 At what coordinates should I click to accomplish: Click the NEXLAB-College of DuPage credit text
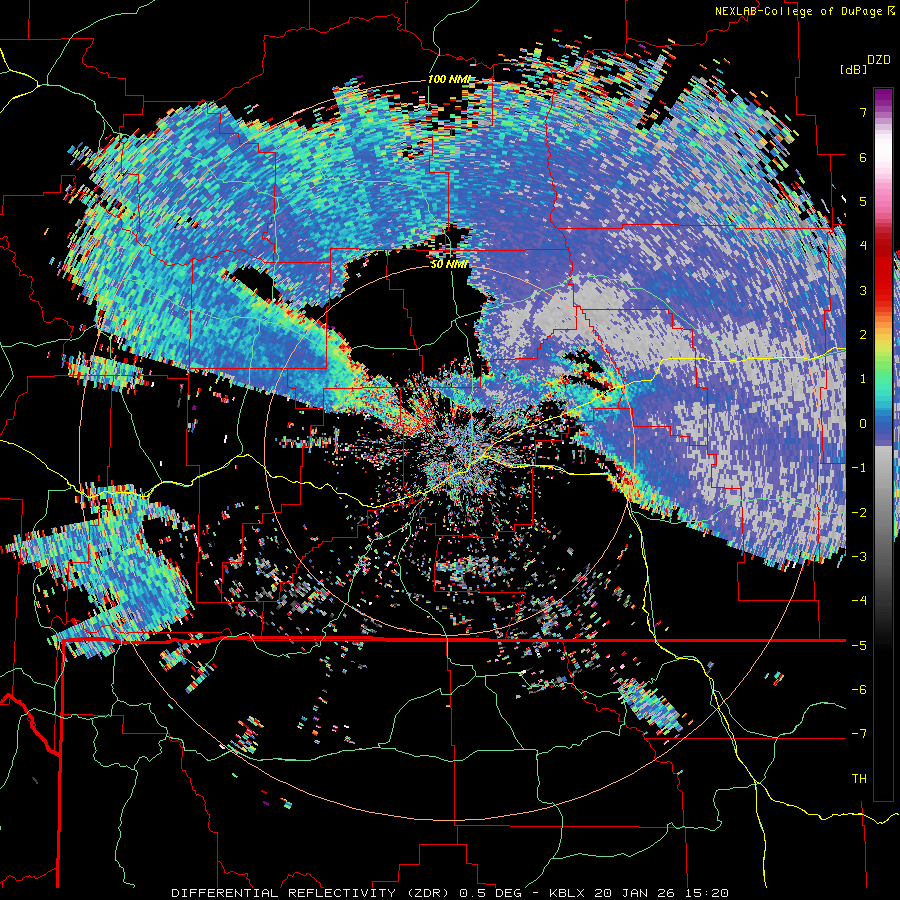point(798,11)
